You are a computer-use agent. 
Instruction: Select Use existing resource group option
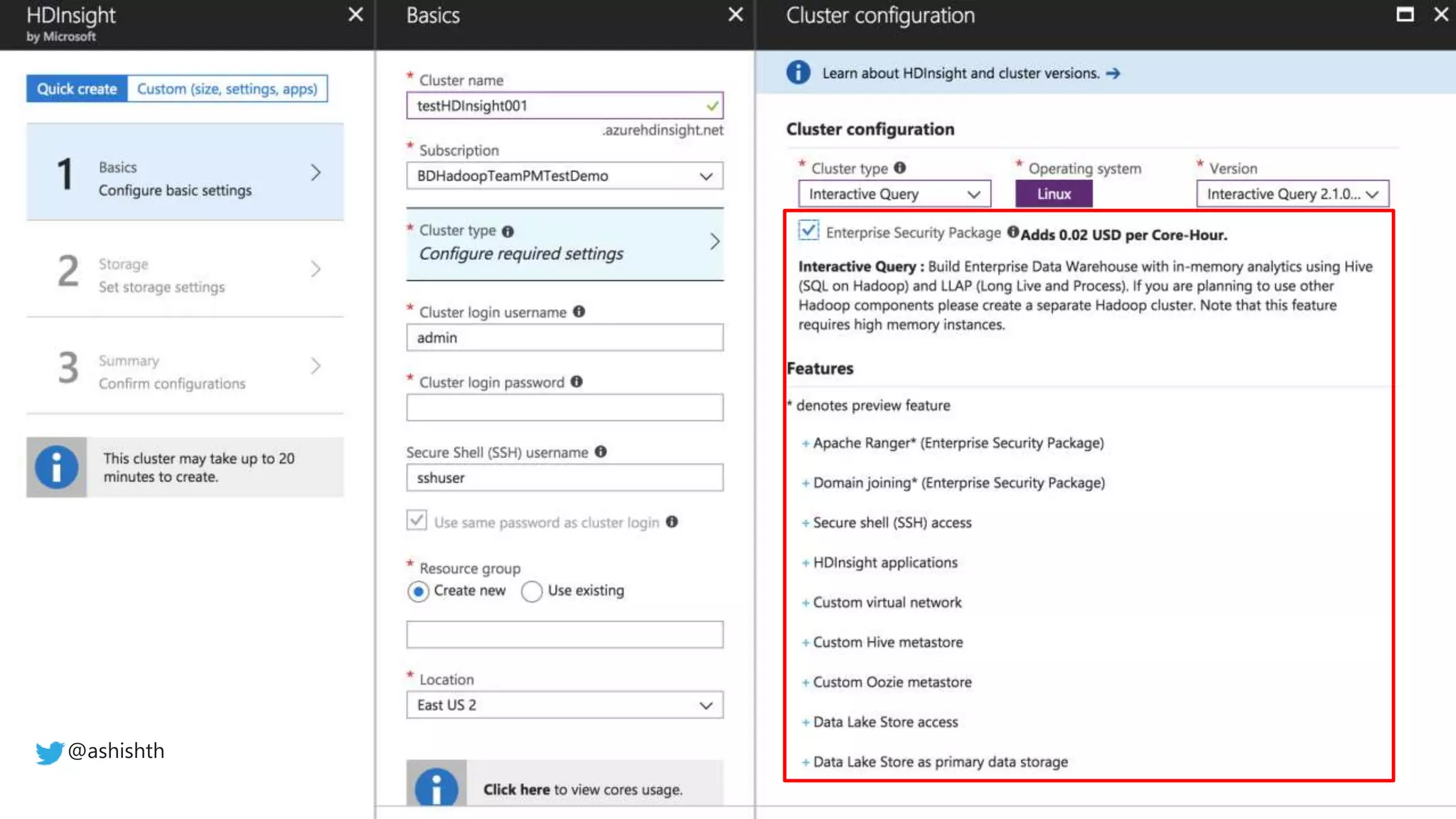532,591
